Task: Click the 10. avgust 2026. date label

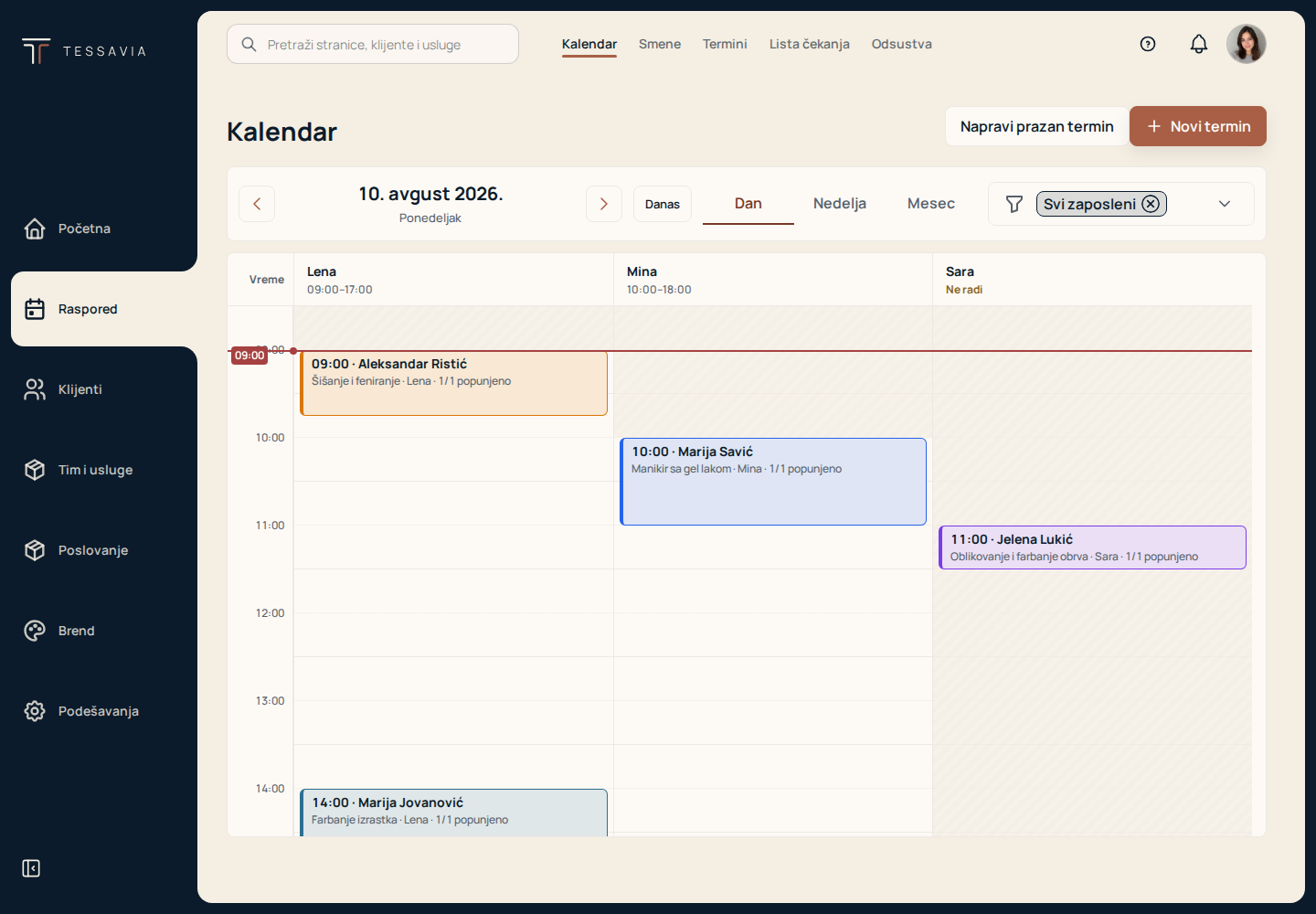Action: click(430, 194)
